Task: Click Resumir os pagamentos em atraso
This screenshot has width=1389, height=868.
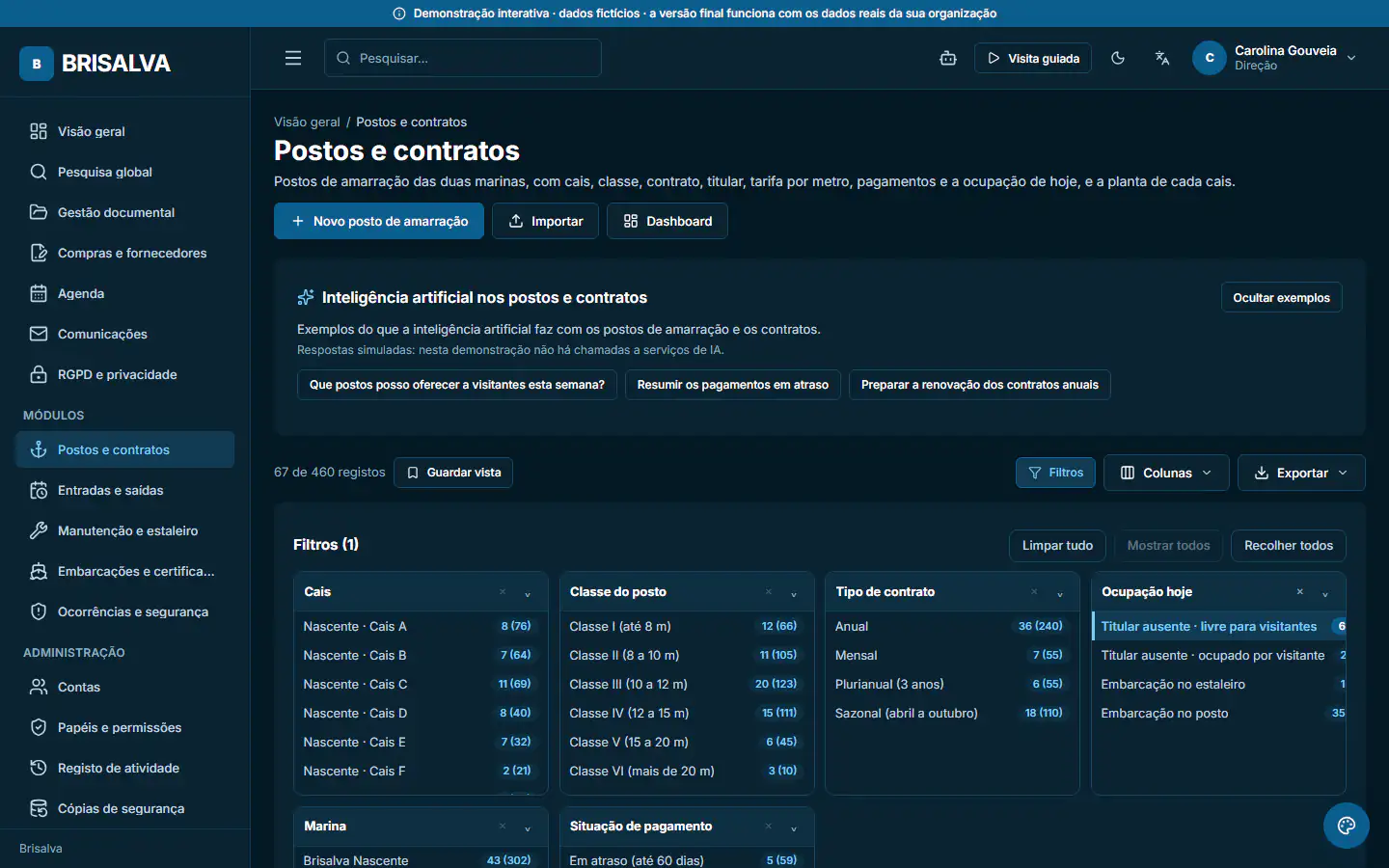Action: coord(733,385)
